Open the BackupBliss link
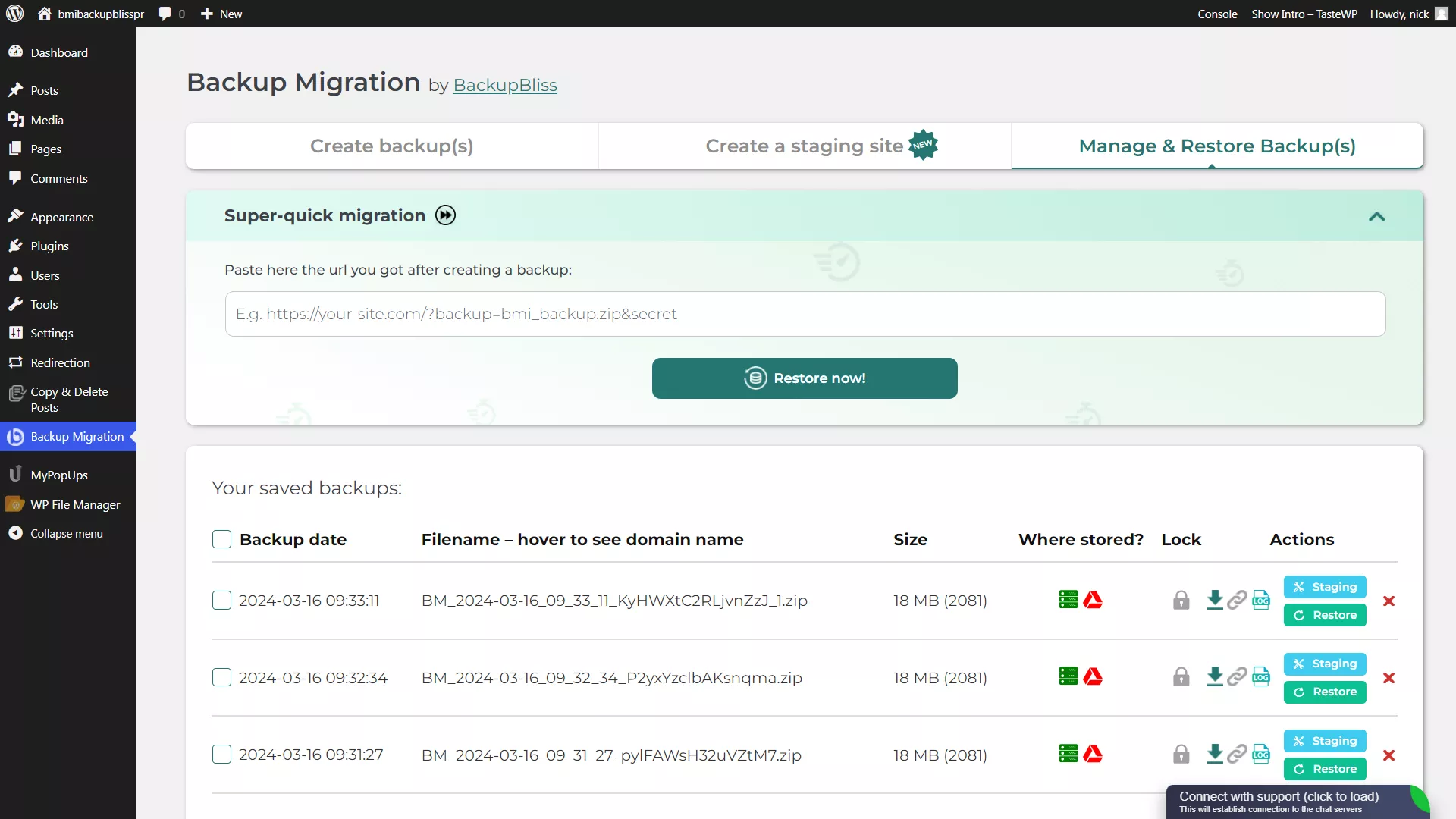Screen dimensions: 1456x819 504,85
